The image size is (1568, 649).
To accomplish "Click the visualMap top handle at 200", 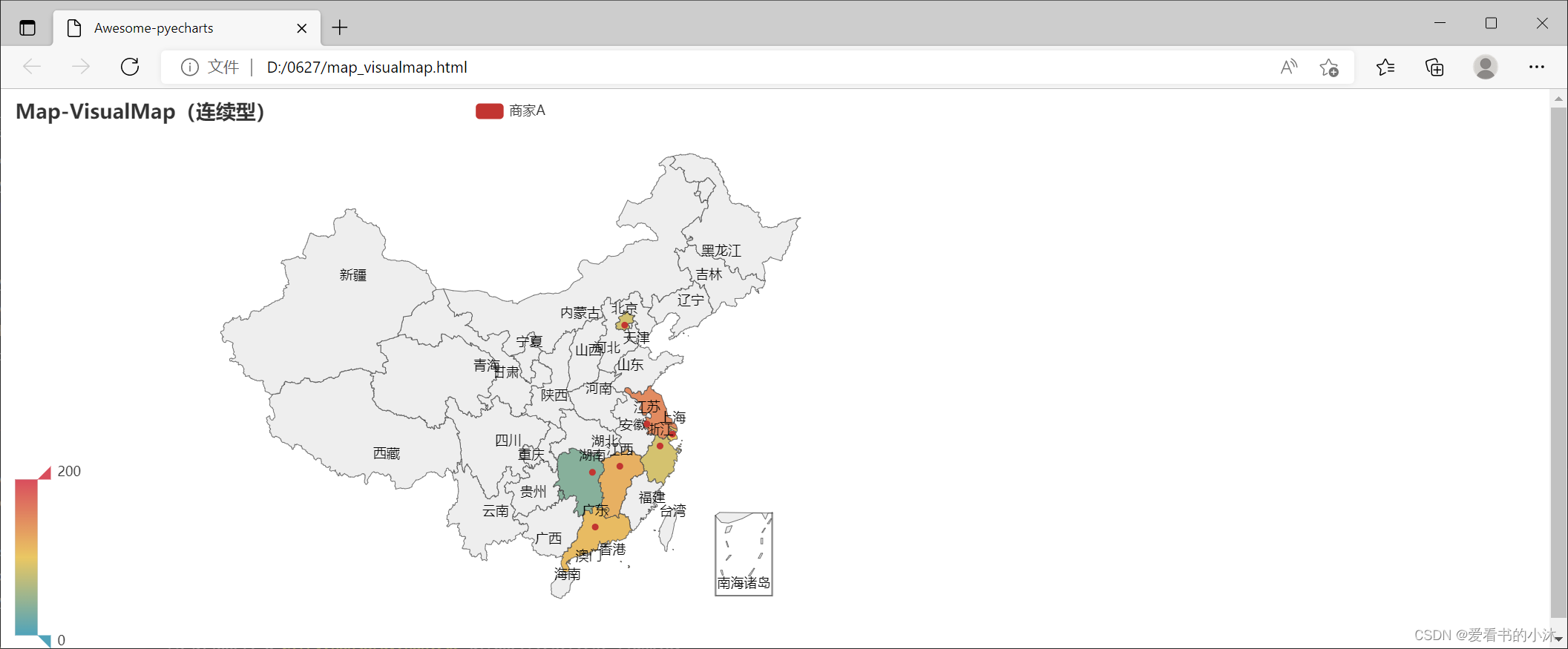I will point(45,472).
